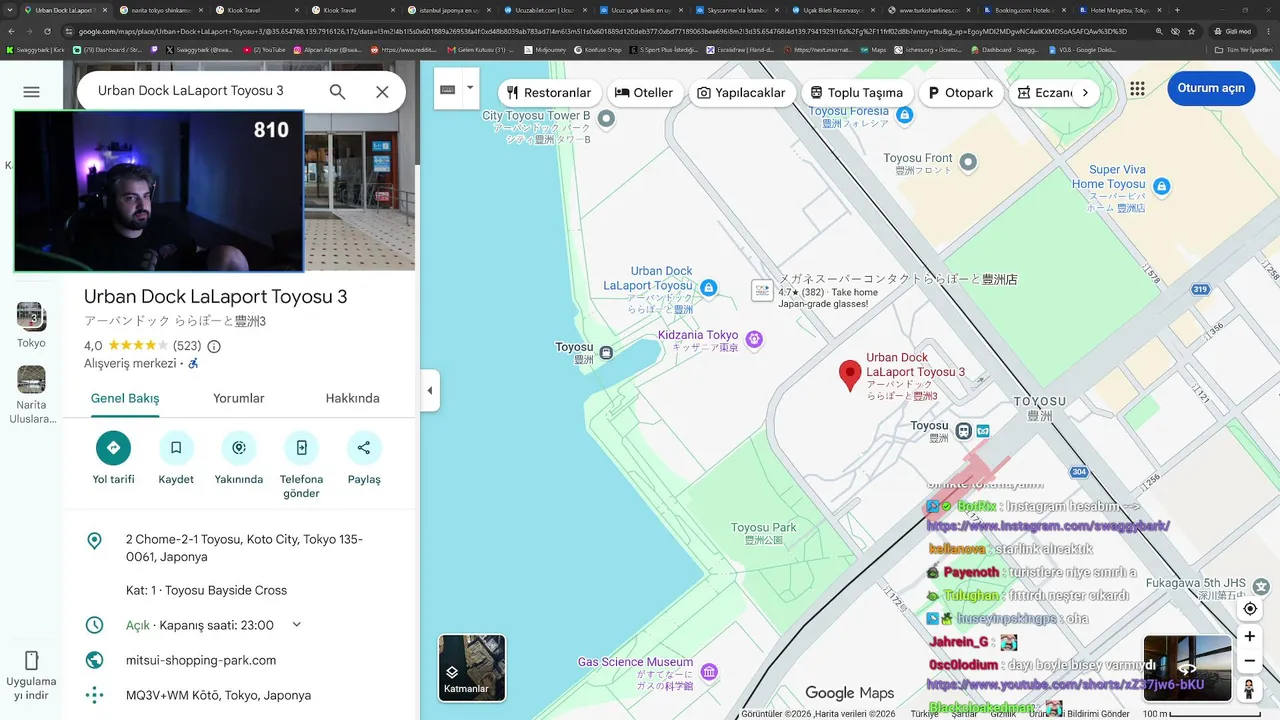Click the Kidzania Tokyo map marker

(x=755, y=340)
